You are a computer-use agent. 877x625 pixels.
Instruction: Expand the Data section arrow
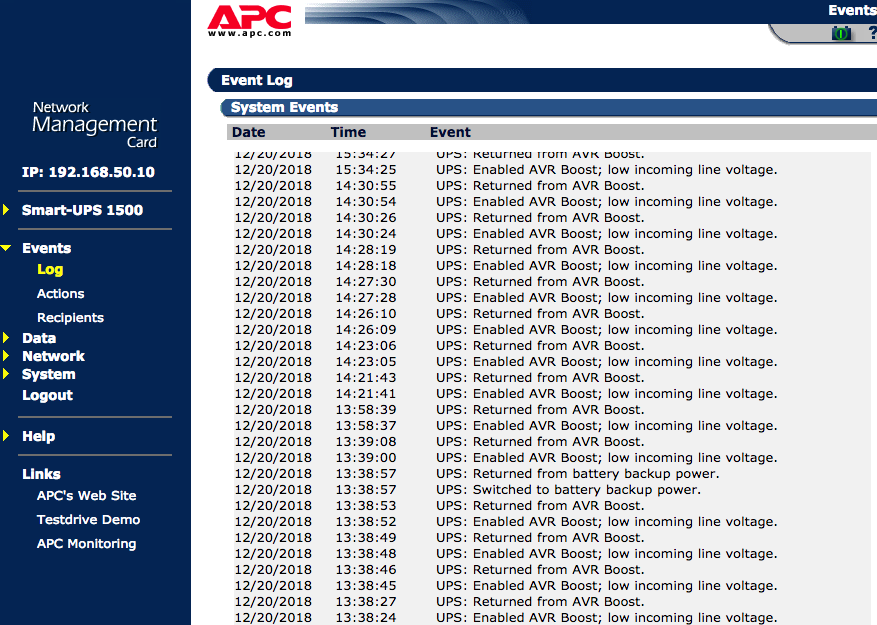(6, 338)
